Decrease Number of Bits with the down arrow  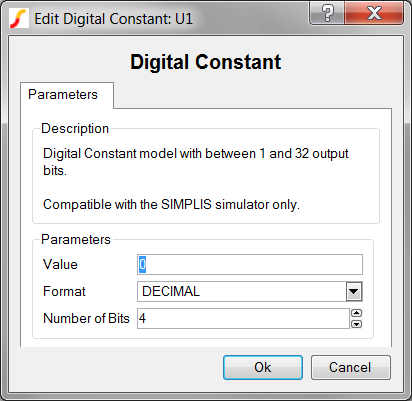356,324
